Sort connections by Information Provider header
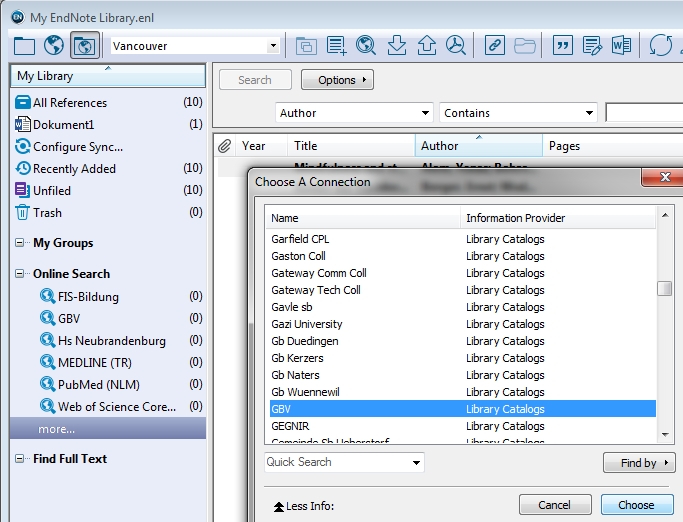 click(558, 218)
